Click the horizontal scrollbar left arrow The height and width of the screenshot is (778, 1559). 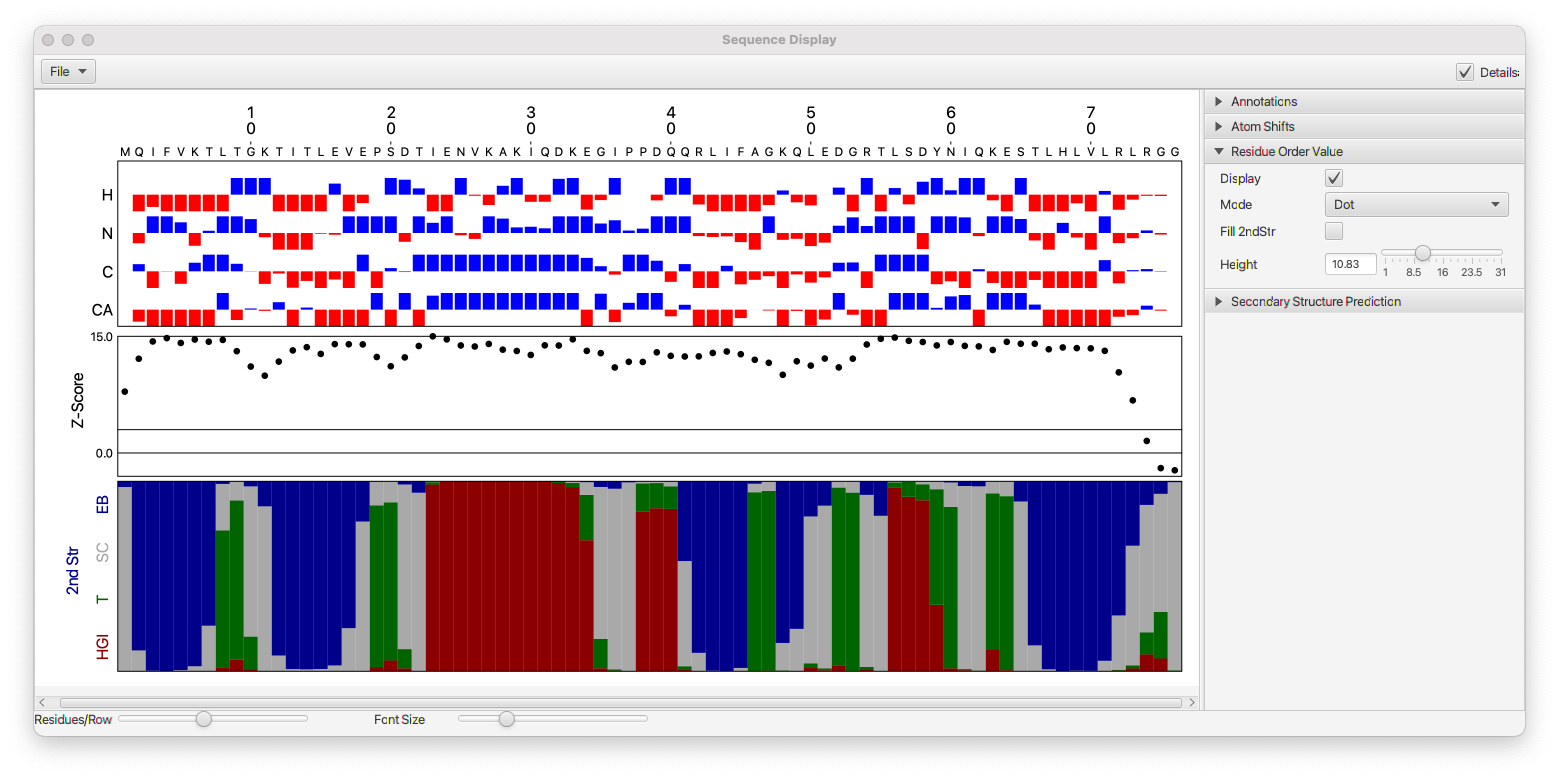tap(42, 703)
